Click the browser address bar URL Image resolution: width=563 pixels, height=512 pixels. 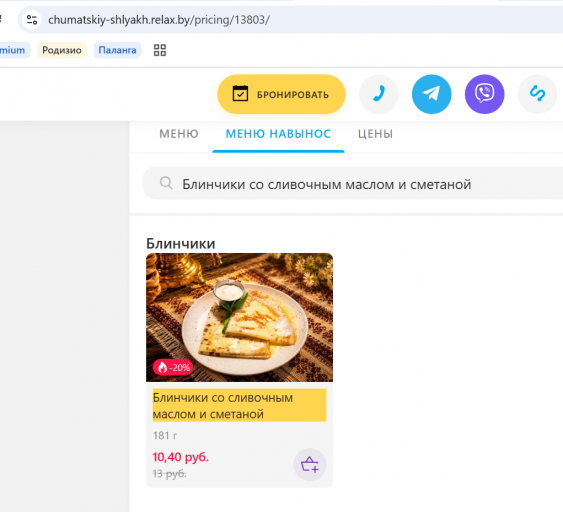(159, 20)
